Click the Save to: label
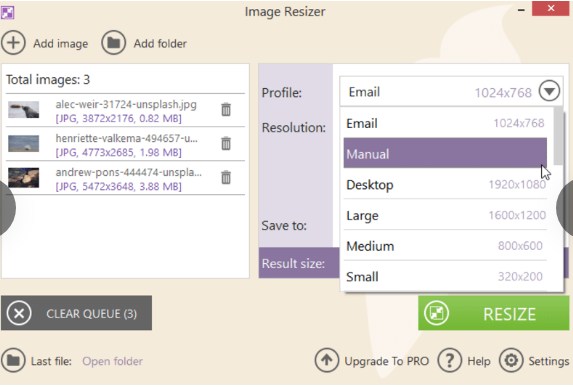The height and width of the screenshot is (387, 573). pyautogui.click(x=284, y=225)
